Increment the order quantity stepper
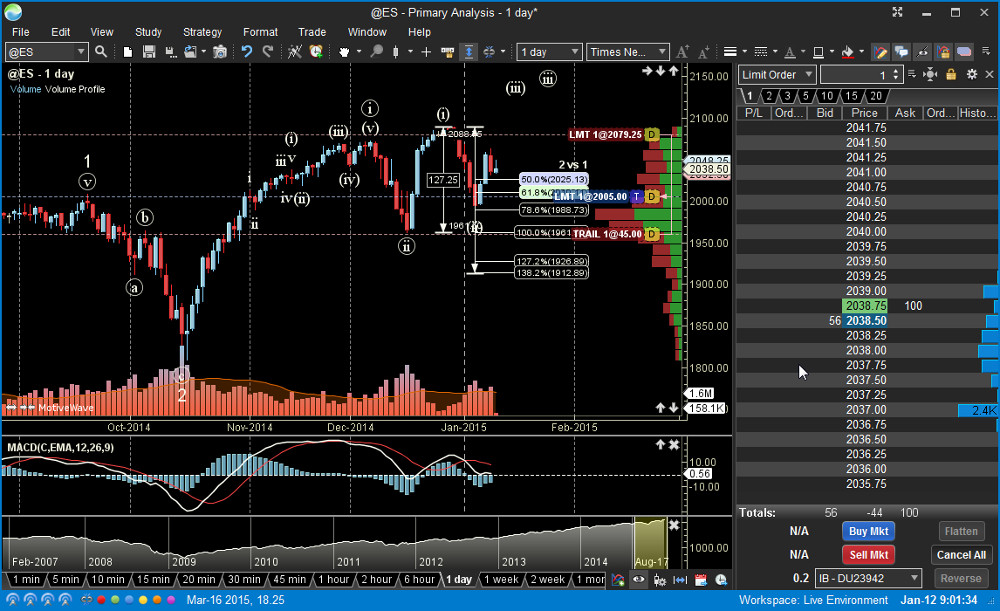1000x611 pixels. 896,71
